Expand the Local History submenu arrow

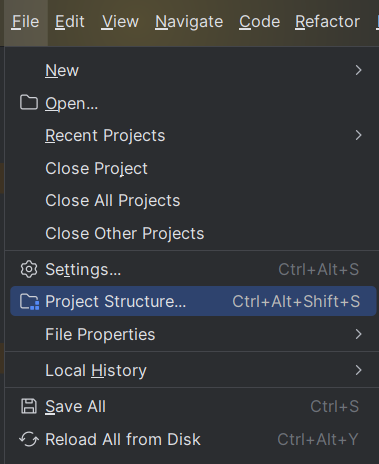coord(358,370)
